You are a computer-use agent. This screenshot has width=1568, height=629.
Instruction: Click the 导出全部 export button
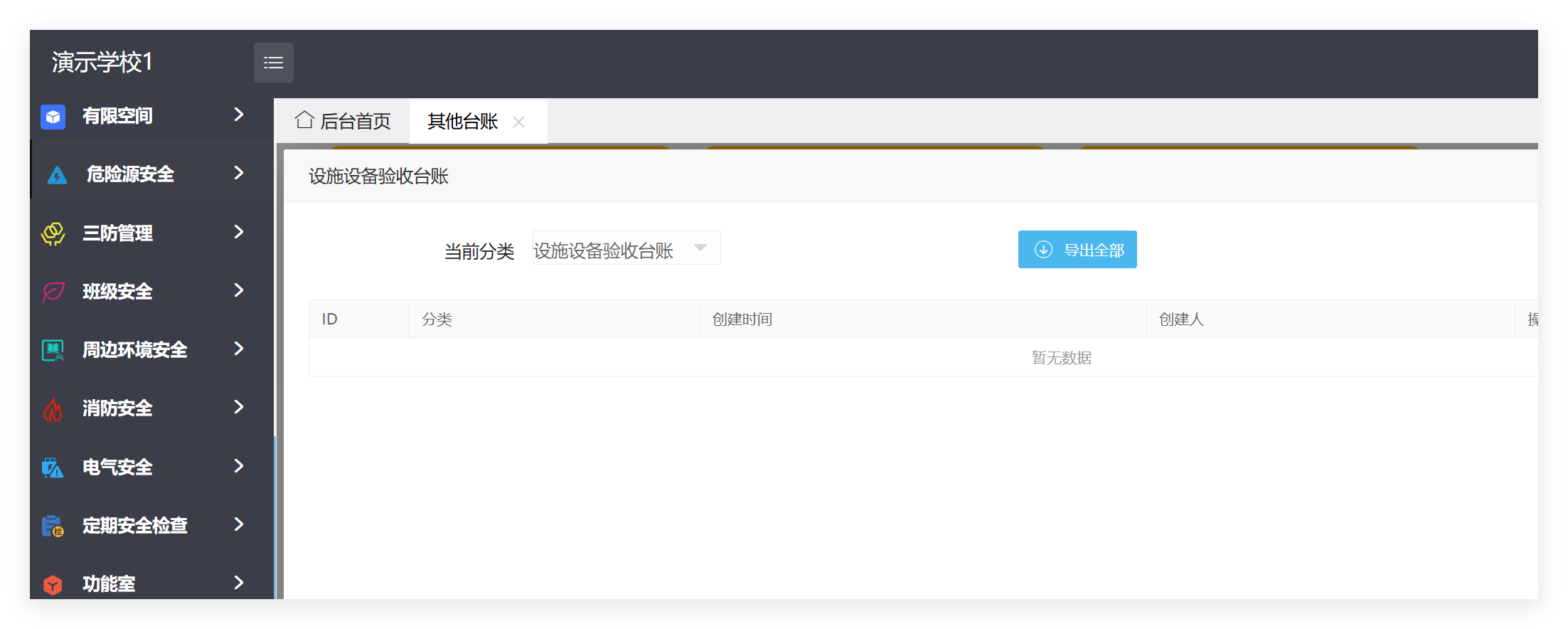tap(1077, 250)
